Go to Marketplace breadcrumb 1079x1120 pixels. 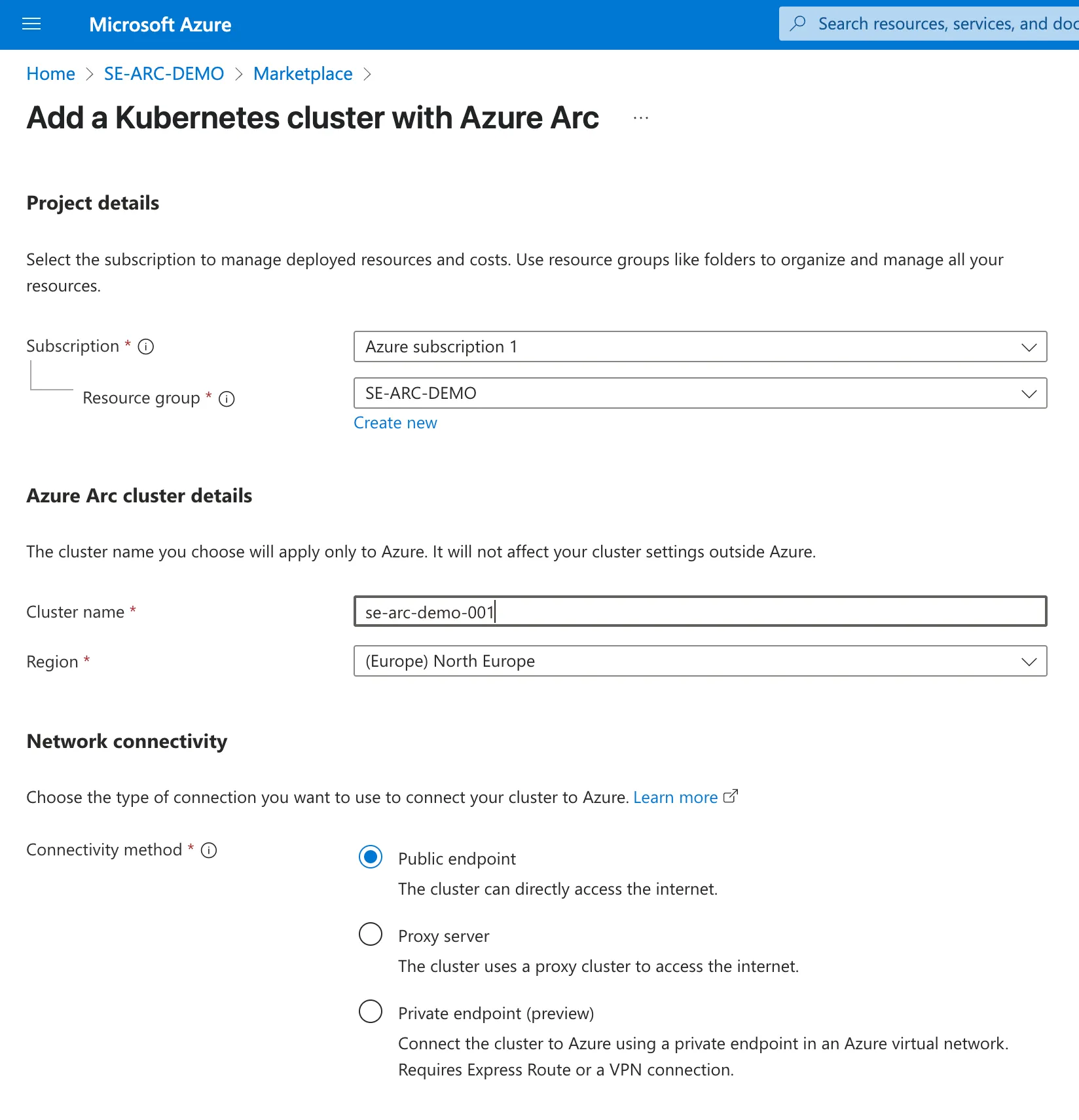pyautogui.click(x=302, y=74)
